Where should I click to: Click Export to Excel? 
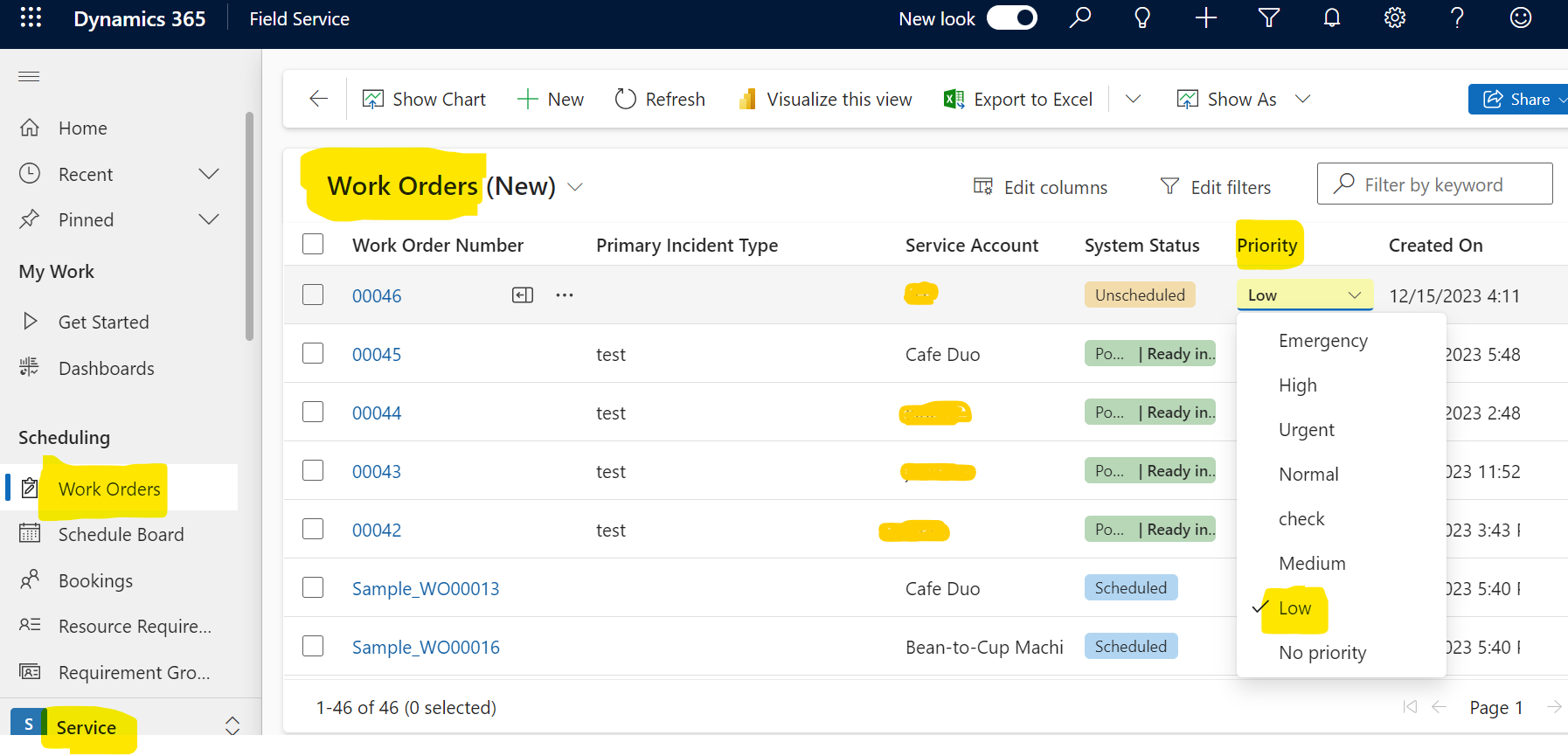pos(1018,100)
